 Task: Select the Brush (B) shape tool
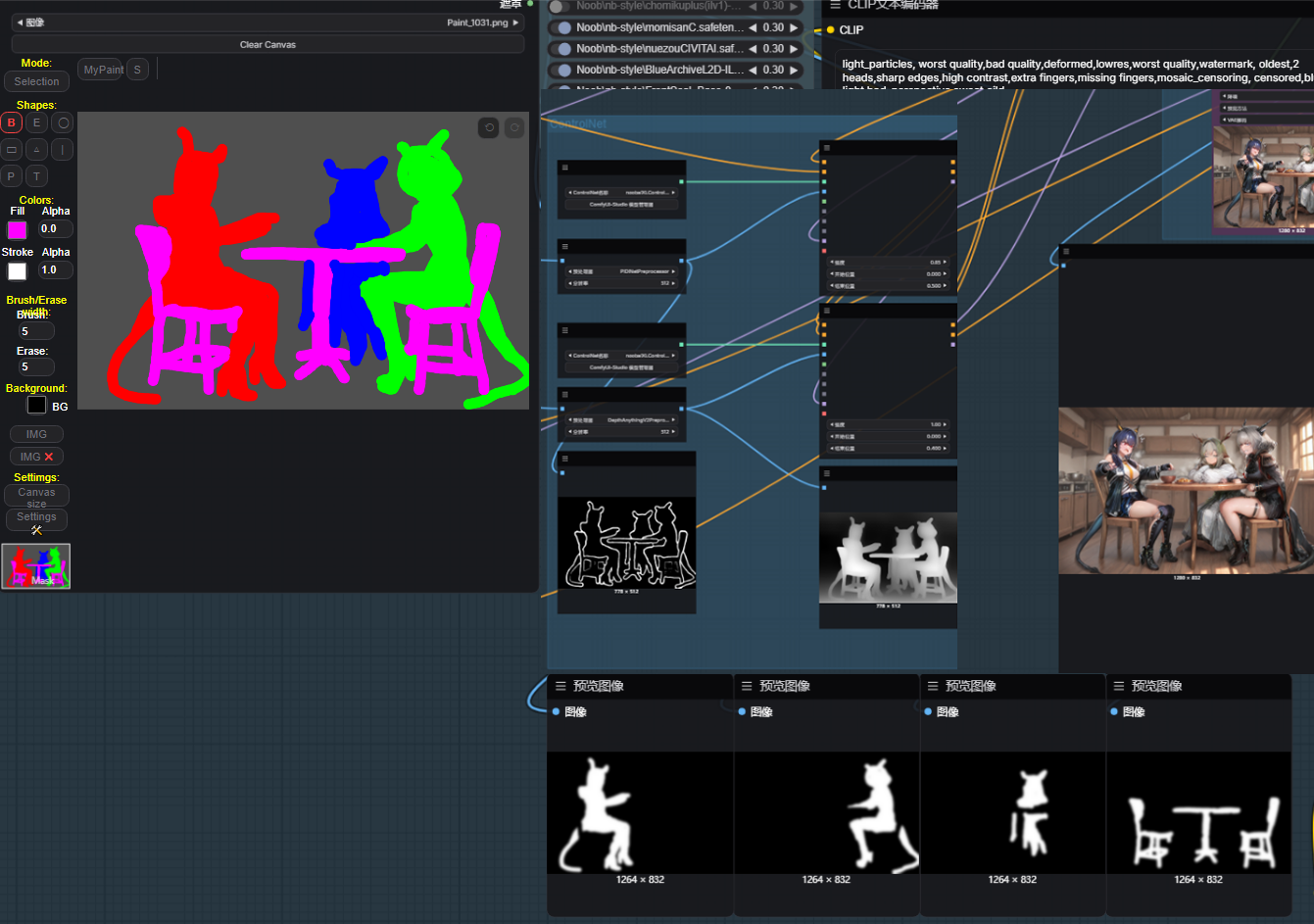[12, 122]
